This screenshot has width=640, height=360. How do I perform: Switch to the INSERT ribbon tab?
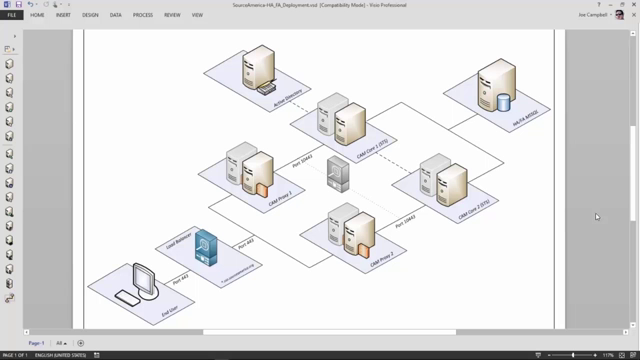click(63, 15)
